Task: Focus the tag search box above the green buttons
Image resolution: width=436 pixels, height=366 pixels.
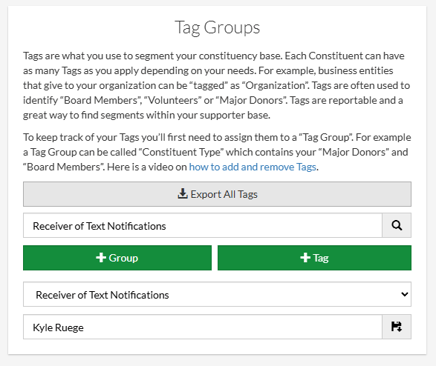Action: click(203, 226)
